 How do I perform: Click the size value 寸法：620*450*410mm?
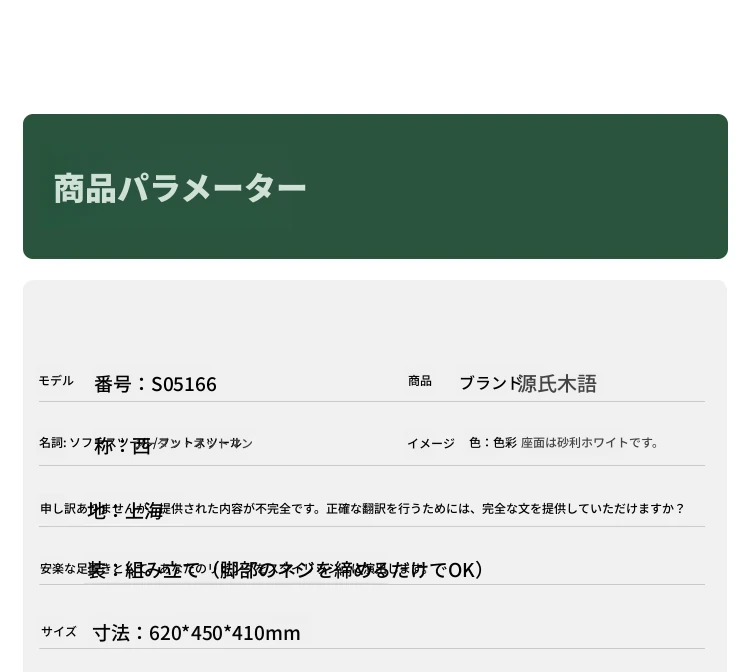click(x=197, y=633)
